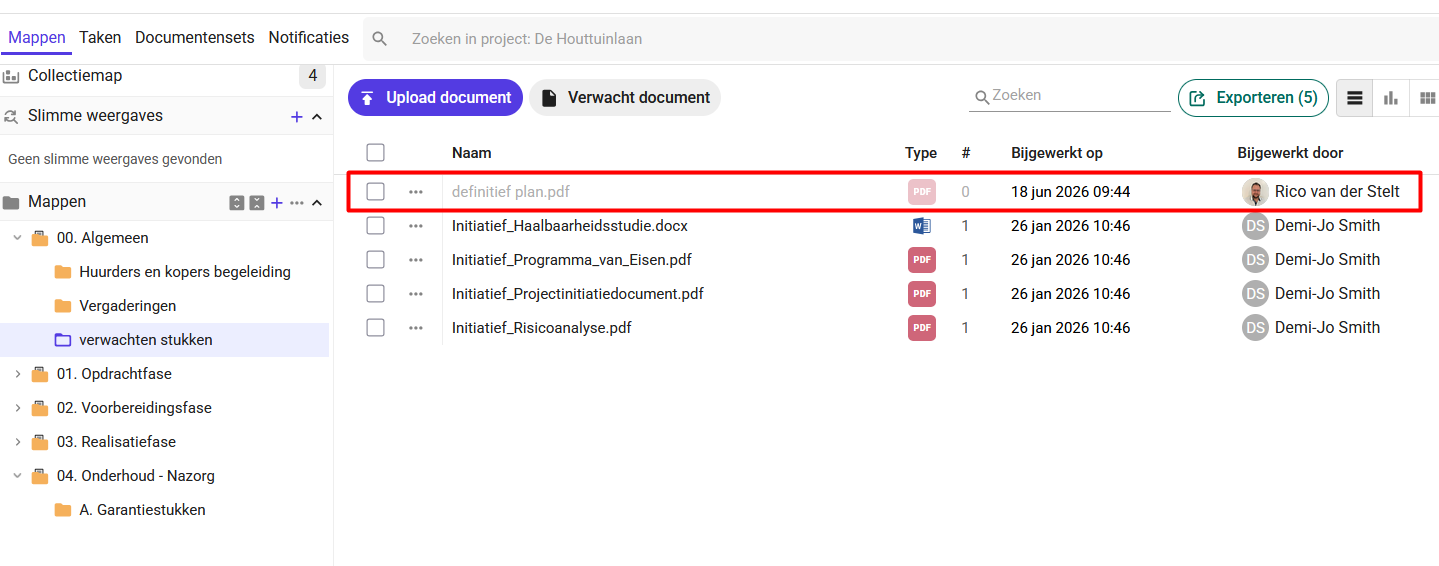The image size is (1439, 566).
Task: Focus the Zoeken field above the table
Action: (x=1070, y=96)
